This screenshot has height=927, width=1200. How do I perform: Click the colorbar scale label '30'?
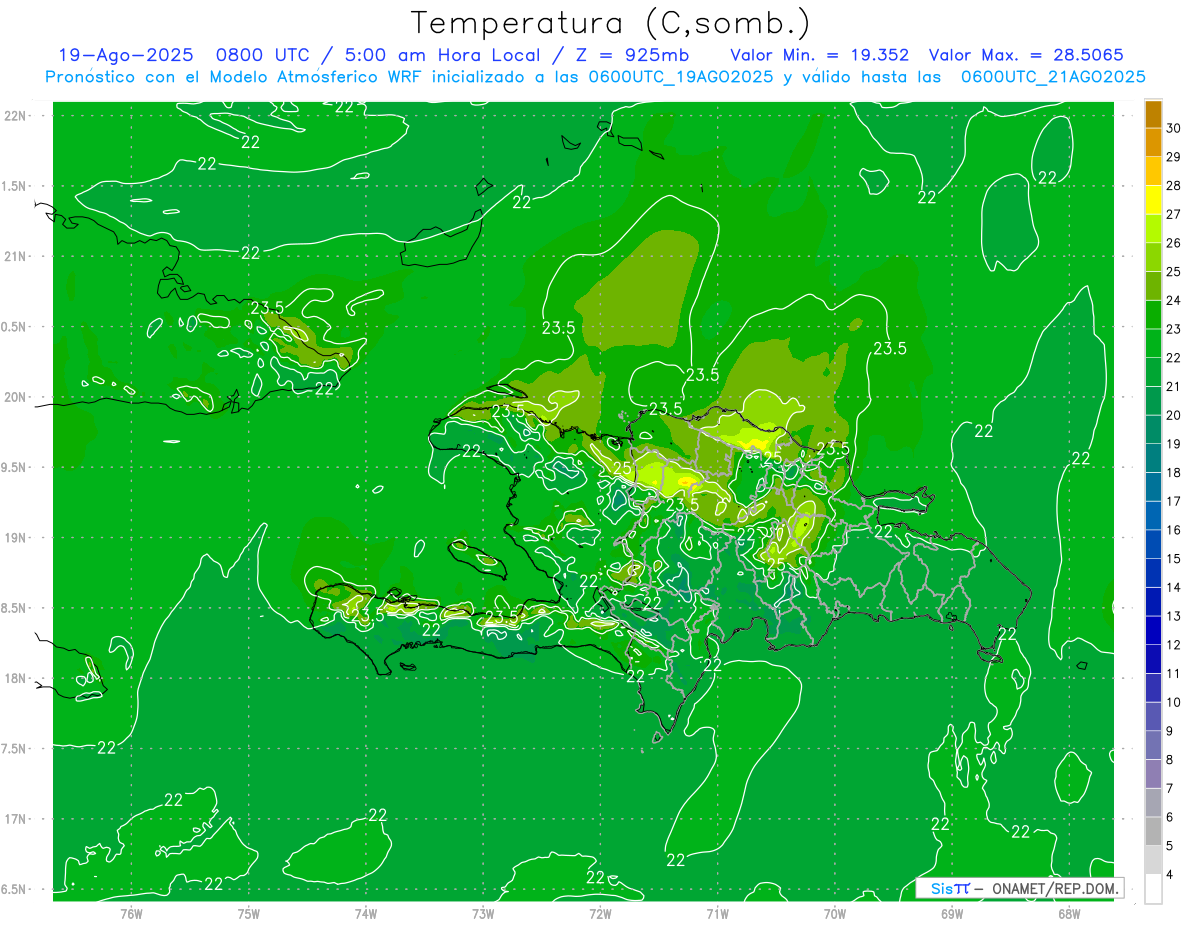(x=1174, y=128)
